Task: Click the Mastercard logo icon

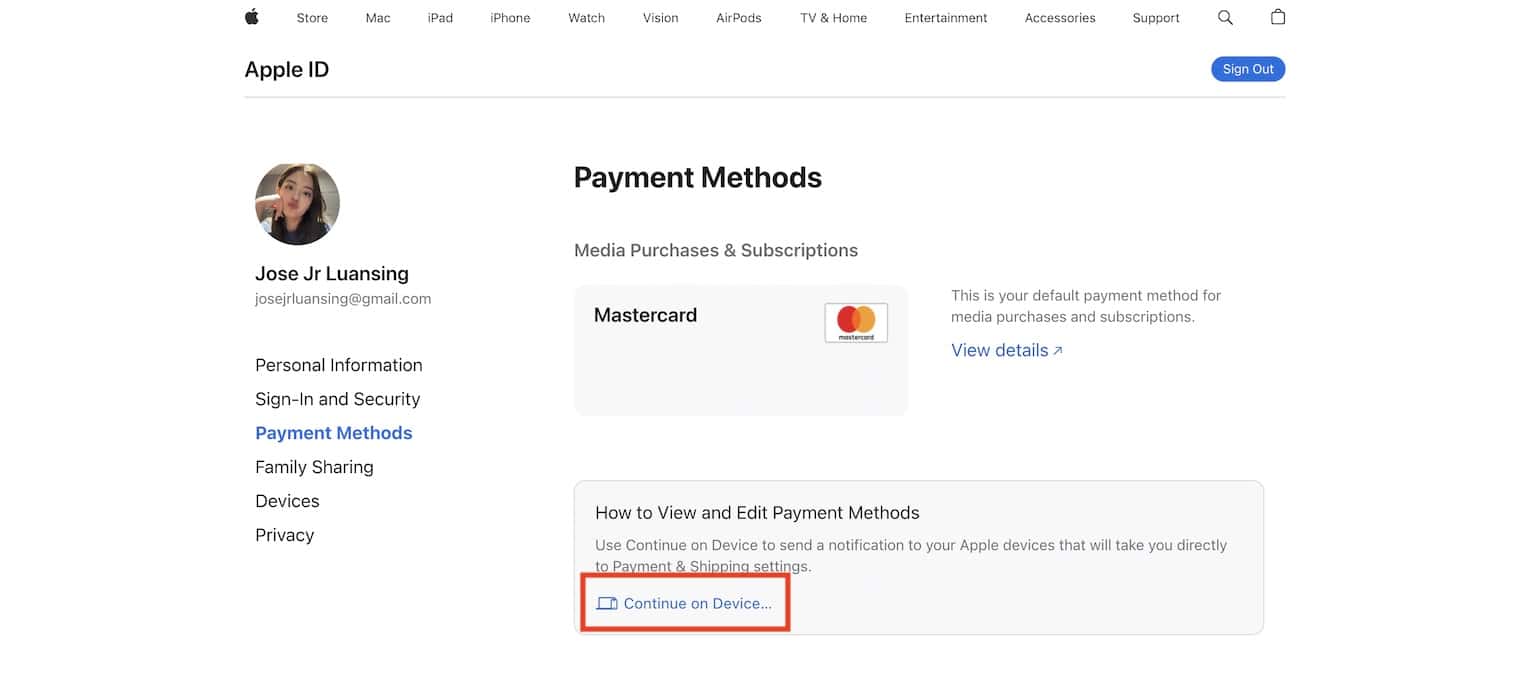Action: click(x=856, y=322)
